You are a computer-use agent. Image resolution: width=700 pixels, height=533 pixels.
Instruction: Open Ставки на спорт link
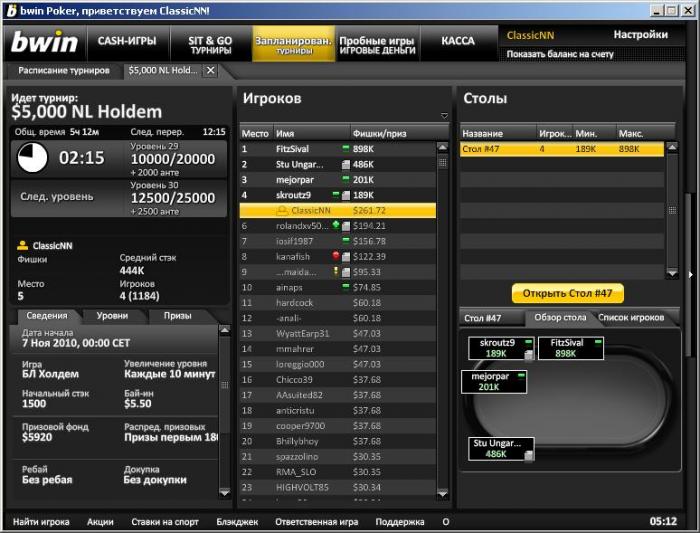[165, 521]
